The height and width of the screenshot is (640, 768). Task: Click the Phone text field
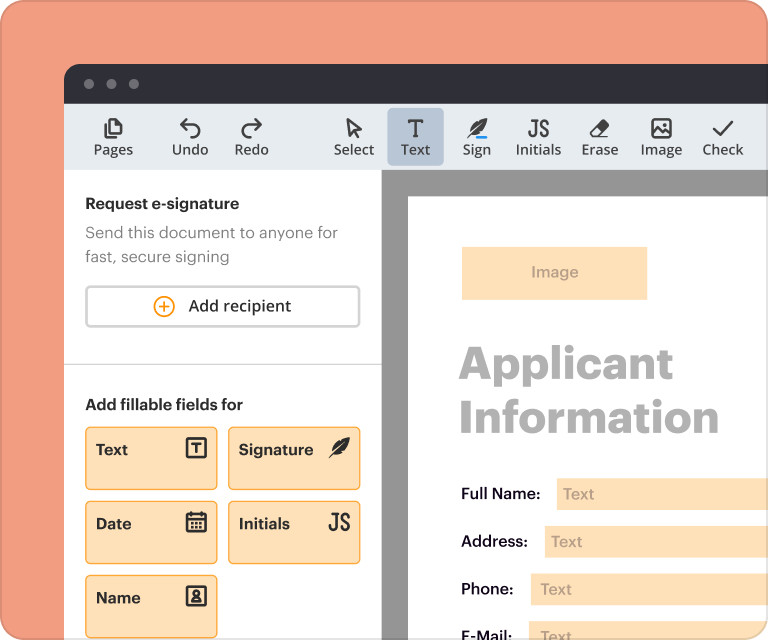(x=649, y=589)
